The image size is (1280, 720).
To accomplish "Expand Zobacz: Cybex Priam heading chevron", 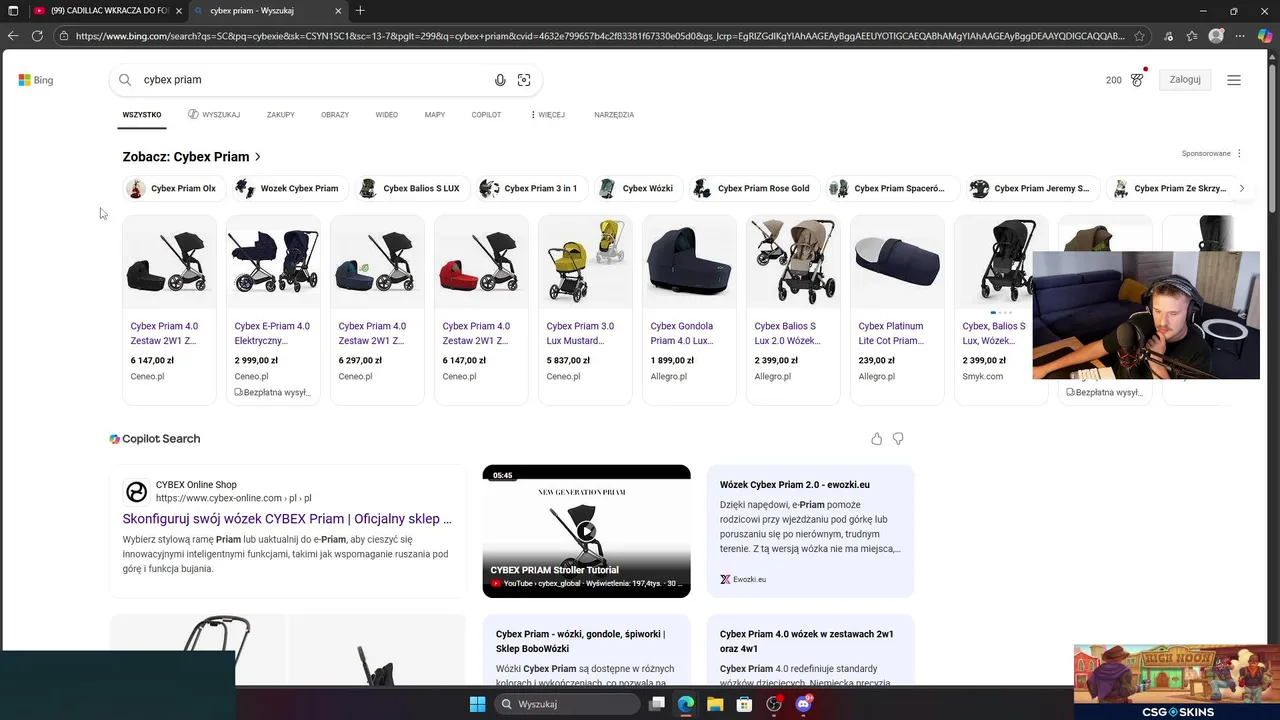I will [258, 157].
